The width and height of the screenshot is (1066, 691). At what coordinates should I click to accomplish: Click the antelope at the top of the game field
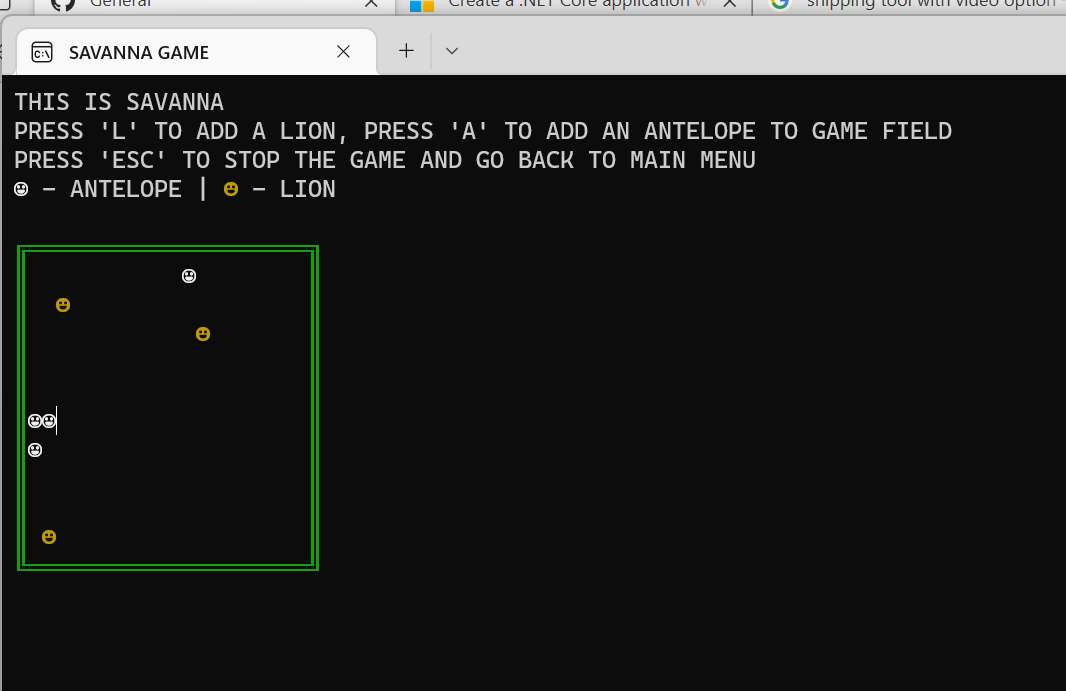pyautogui.click(x=189, y=275)
